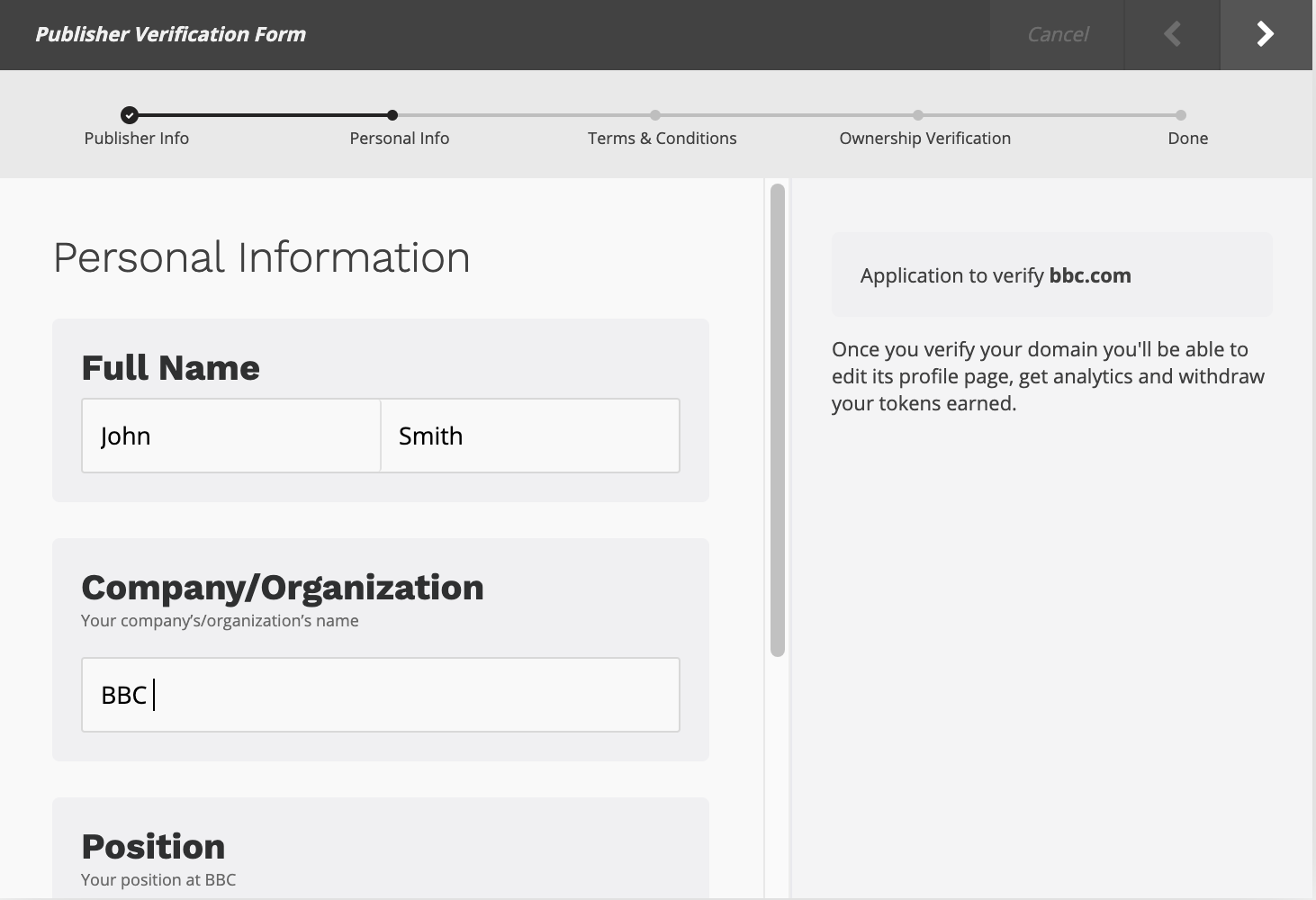The height and width of the screenshot is (900, 1316).
Task: Click the Personal Info step dot
Action: coord(392,115)
